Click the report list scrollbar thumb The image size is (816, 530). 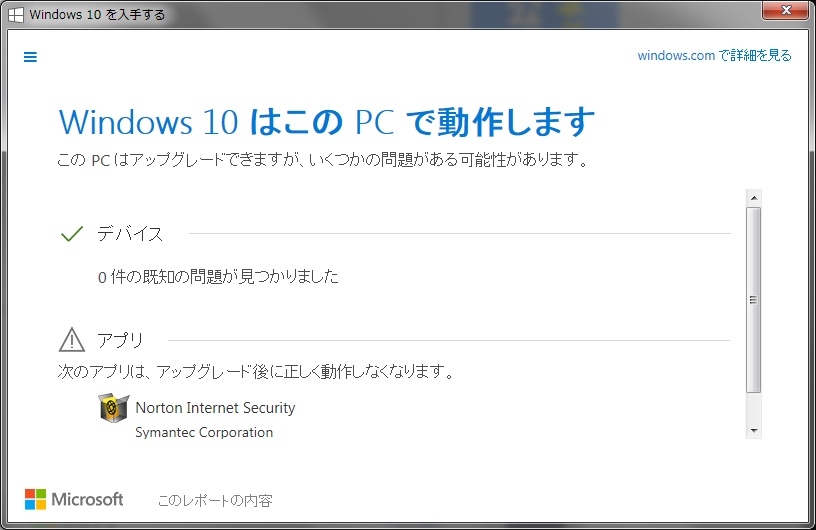(x=753, y=300)
